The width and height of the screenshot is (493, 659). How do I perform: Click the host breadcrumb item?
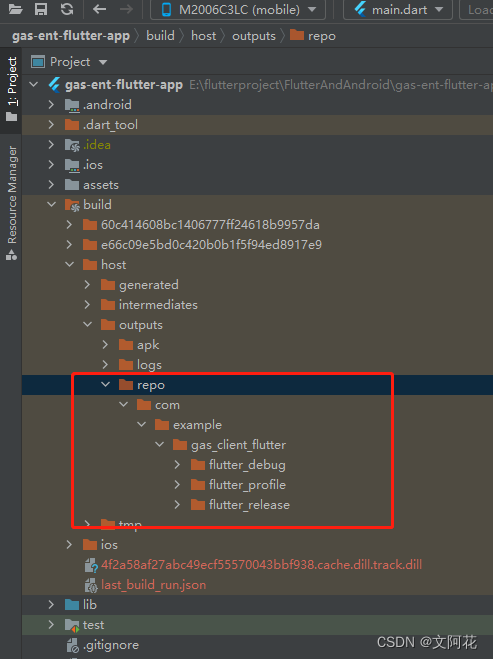(x=203, y=36)
